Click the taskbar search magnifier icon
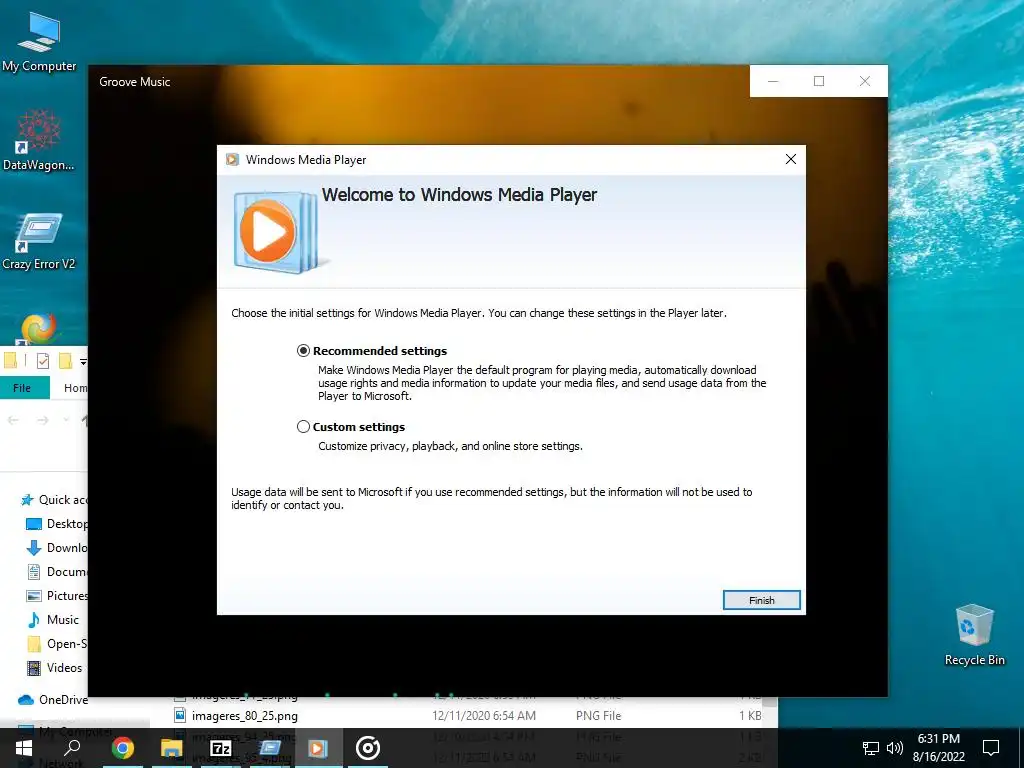This screenshot has width=1024, height=768. click(72, 748)
